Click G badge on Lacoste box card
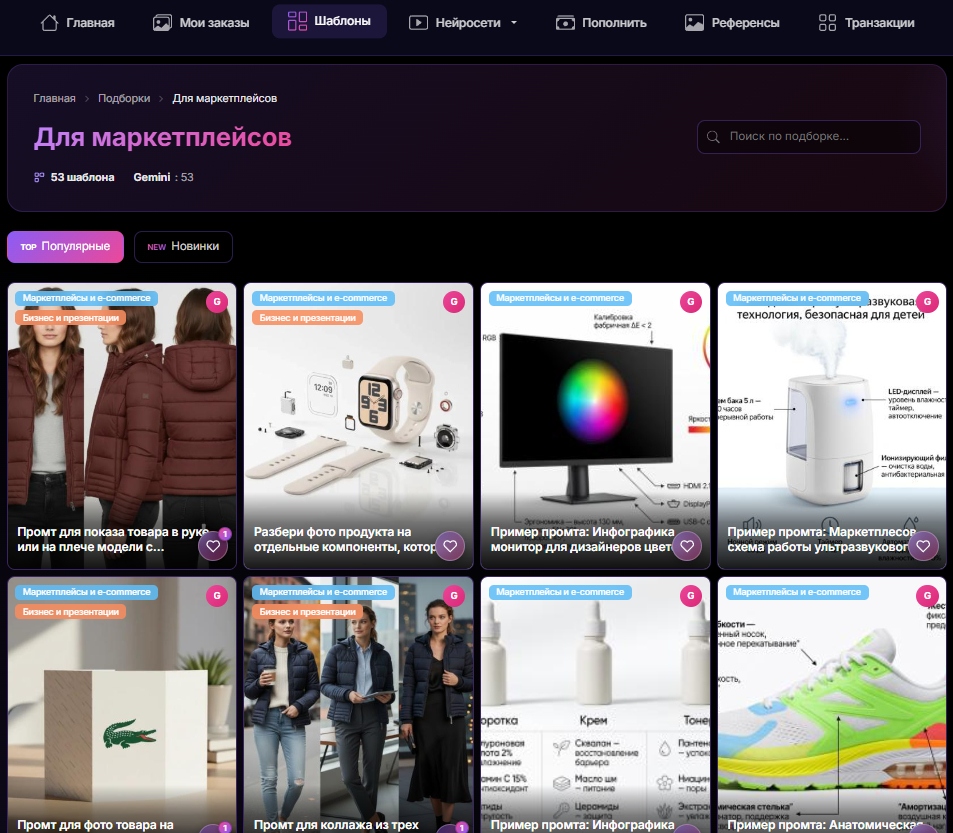The image size is (953, 833). click(217, 595)
